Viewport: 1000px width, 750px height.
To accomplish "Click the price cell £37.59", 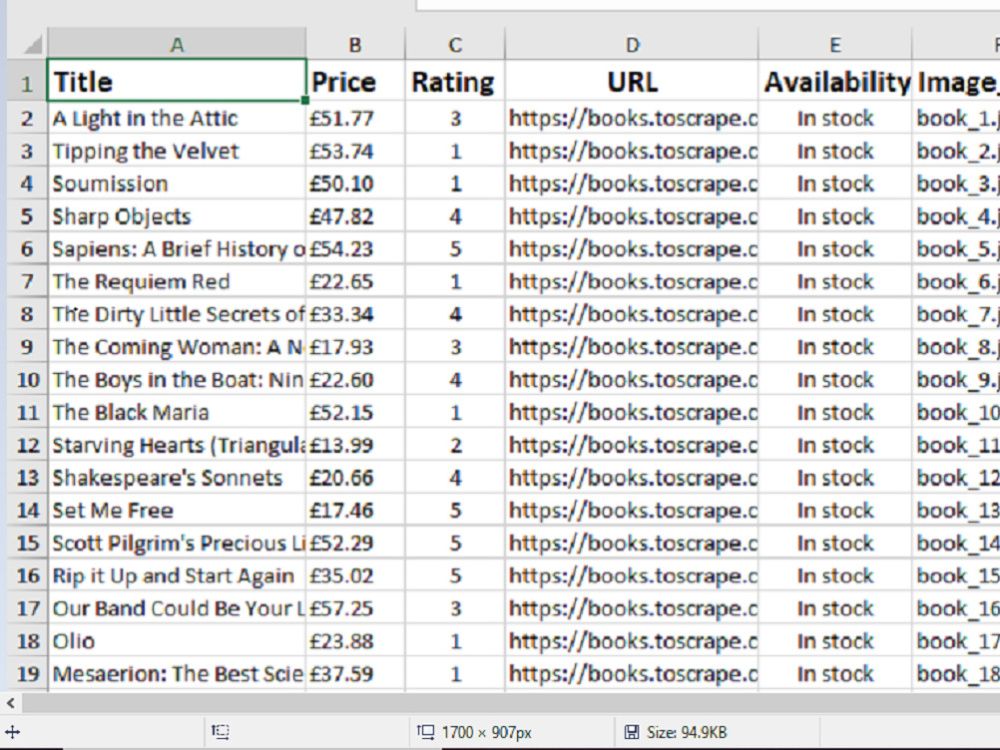I will [x=355, y=673].
